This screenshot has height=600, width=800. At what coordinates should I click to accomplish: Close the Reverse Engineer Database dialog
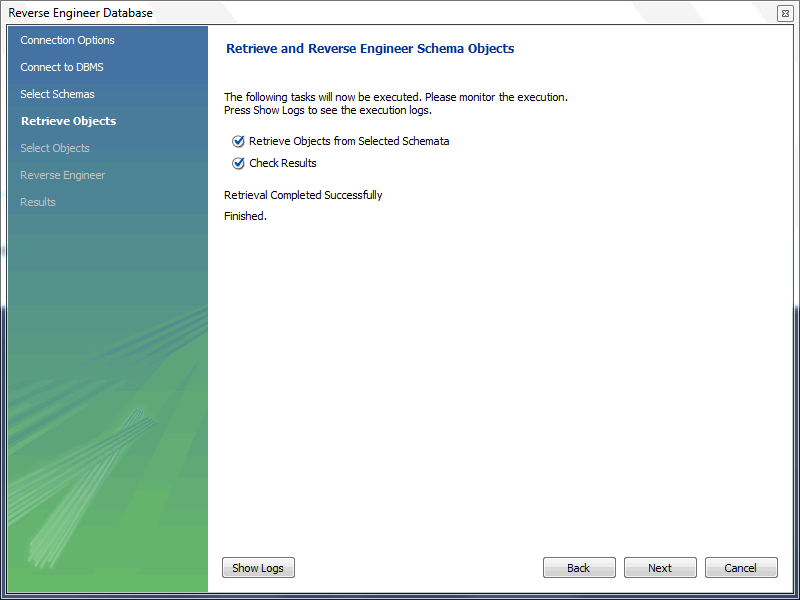coord(784,13)
